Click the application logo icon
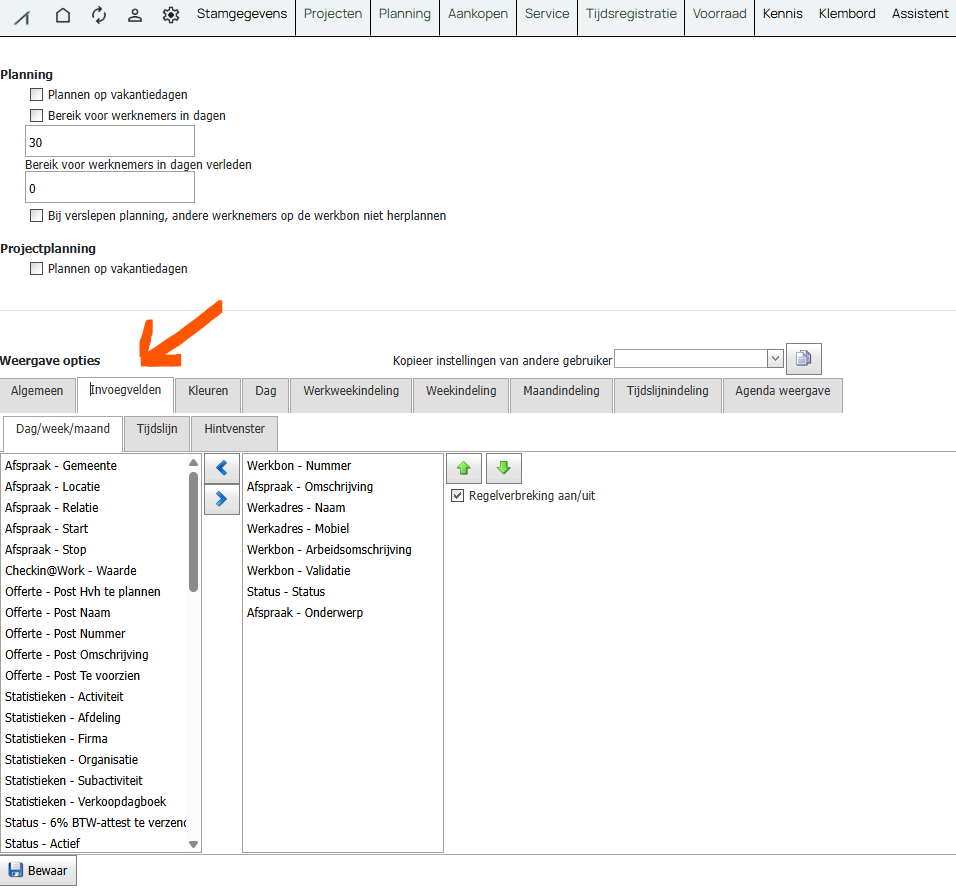The image size is (956, 894). tap(23, 17)
